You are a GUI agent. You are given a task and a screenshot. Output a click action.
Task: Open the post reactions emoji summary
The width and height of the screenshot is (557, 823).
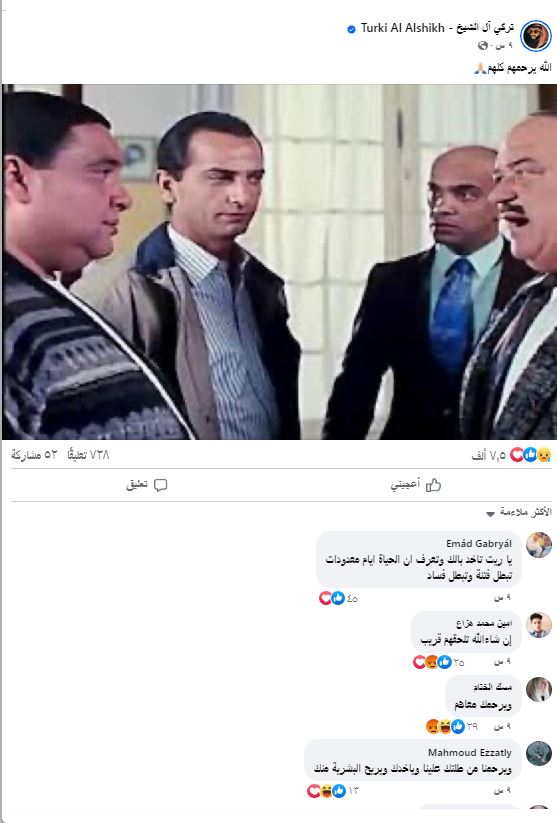tap(530, 455)
